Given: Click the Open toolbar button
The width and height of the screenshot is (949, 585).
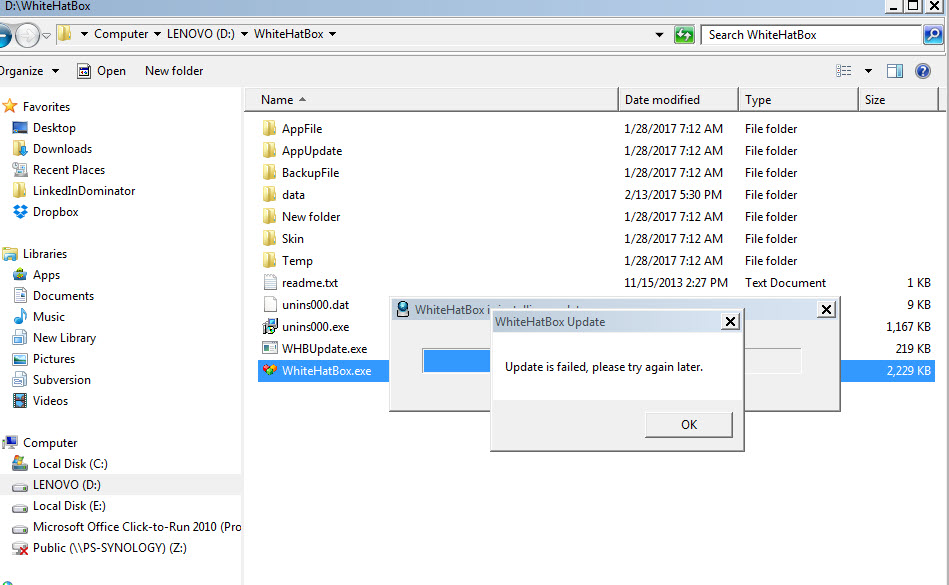Looking at the screenshot, I should 101,71.
